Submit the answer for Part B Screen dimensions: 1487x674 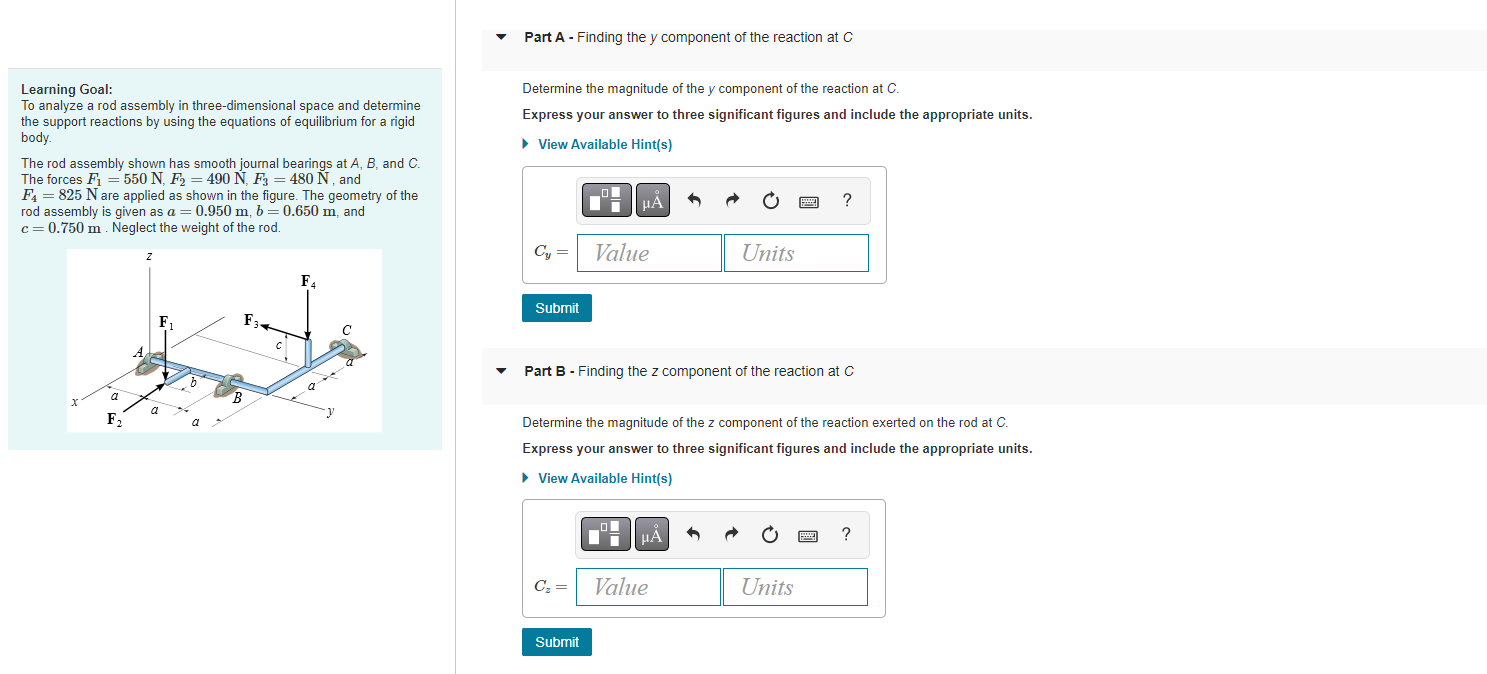(556, 641)
